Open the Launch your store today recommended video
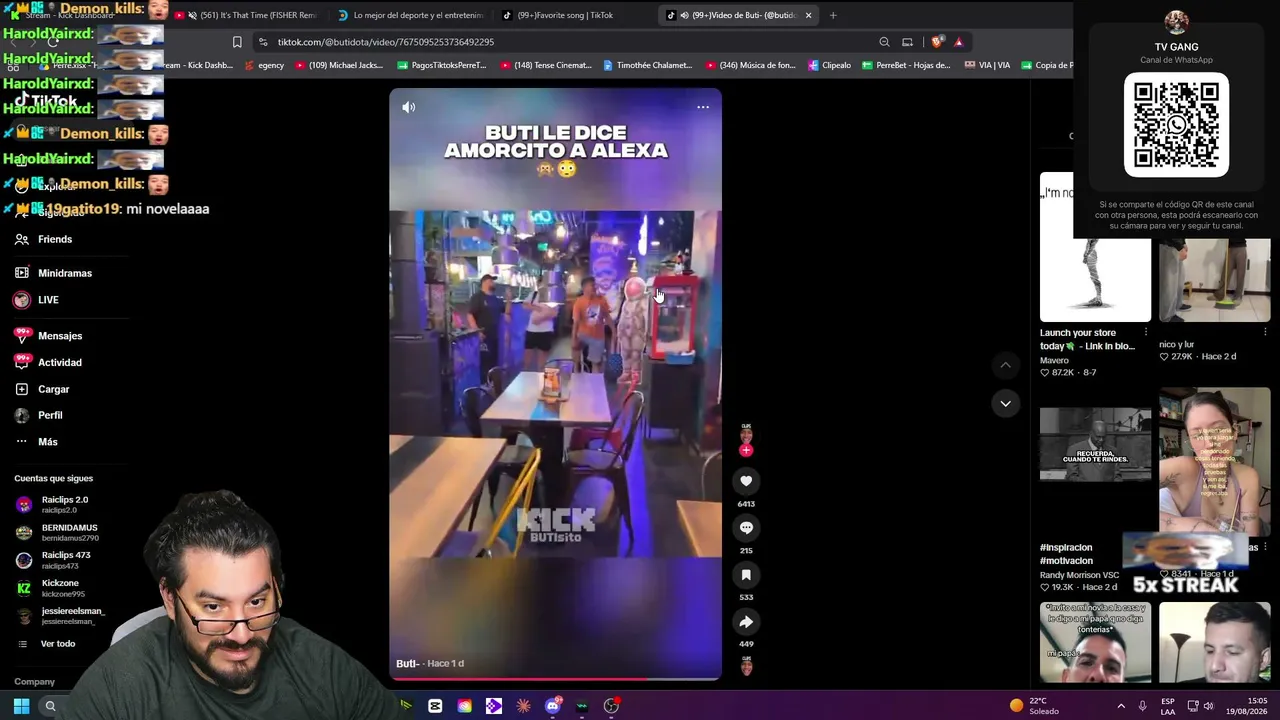The width and height of the screenshot is (1280, 720). pyautogui.click(x=1095, y=247)
